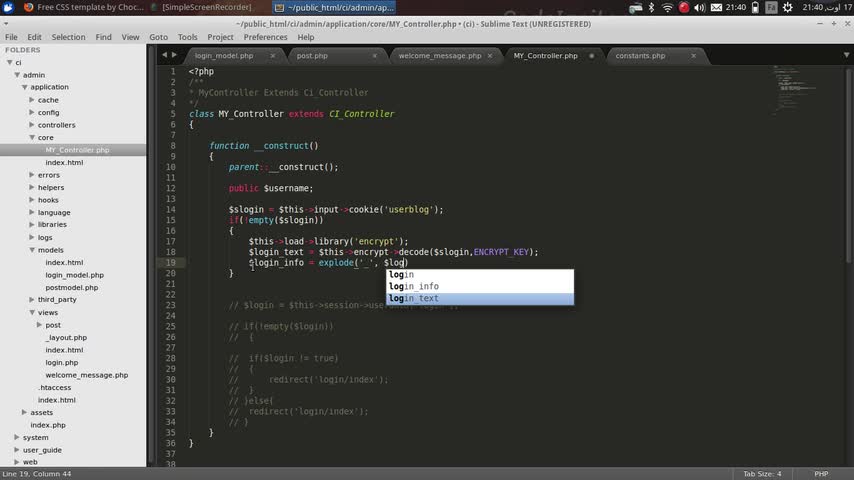Collapse the ci root folder
This screenshot has width=854, height=480.
(10, 63)
